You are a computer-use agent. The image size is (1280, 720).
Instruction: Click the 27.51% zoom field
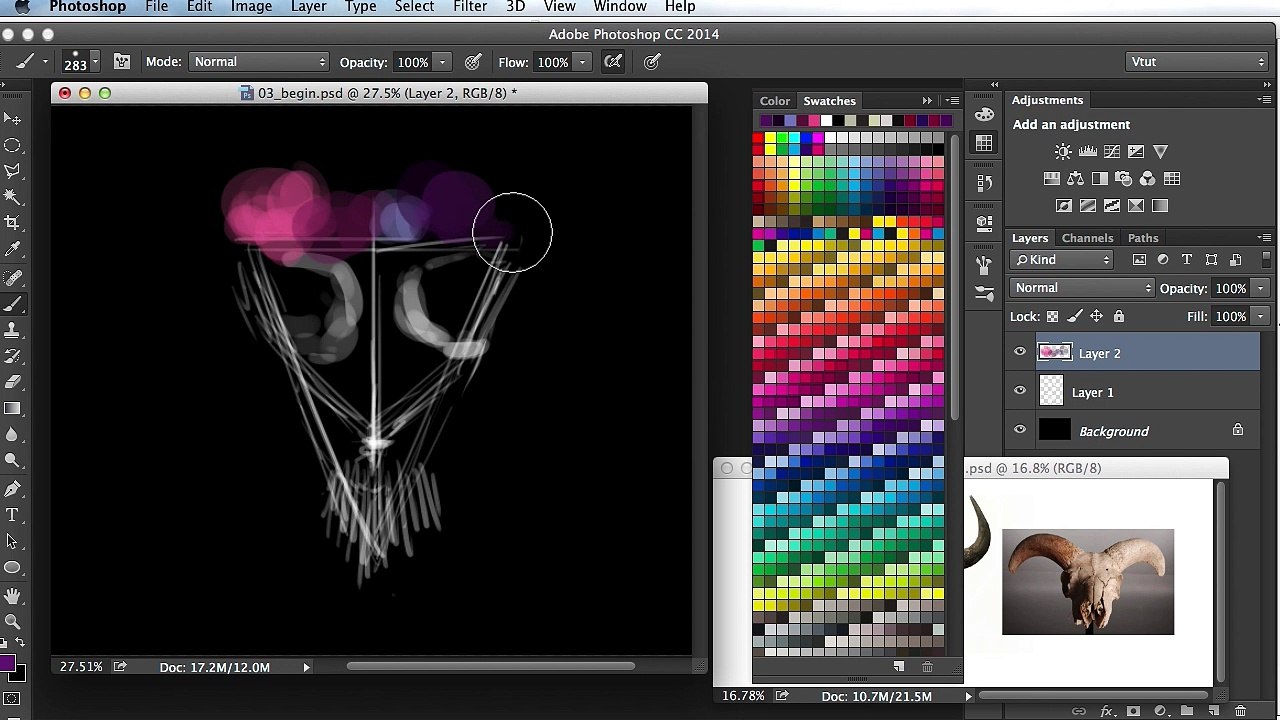[x=81, y=667]
